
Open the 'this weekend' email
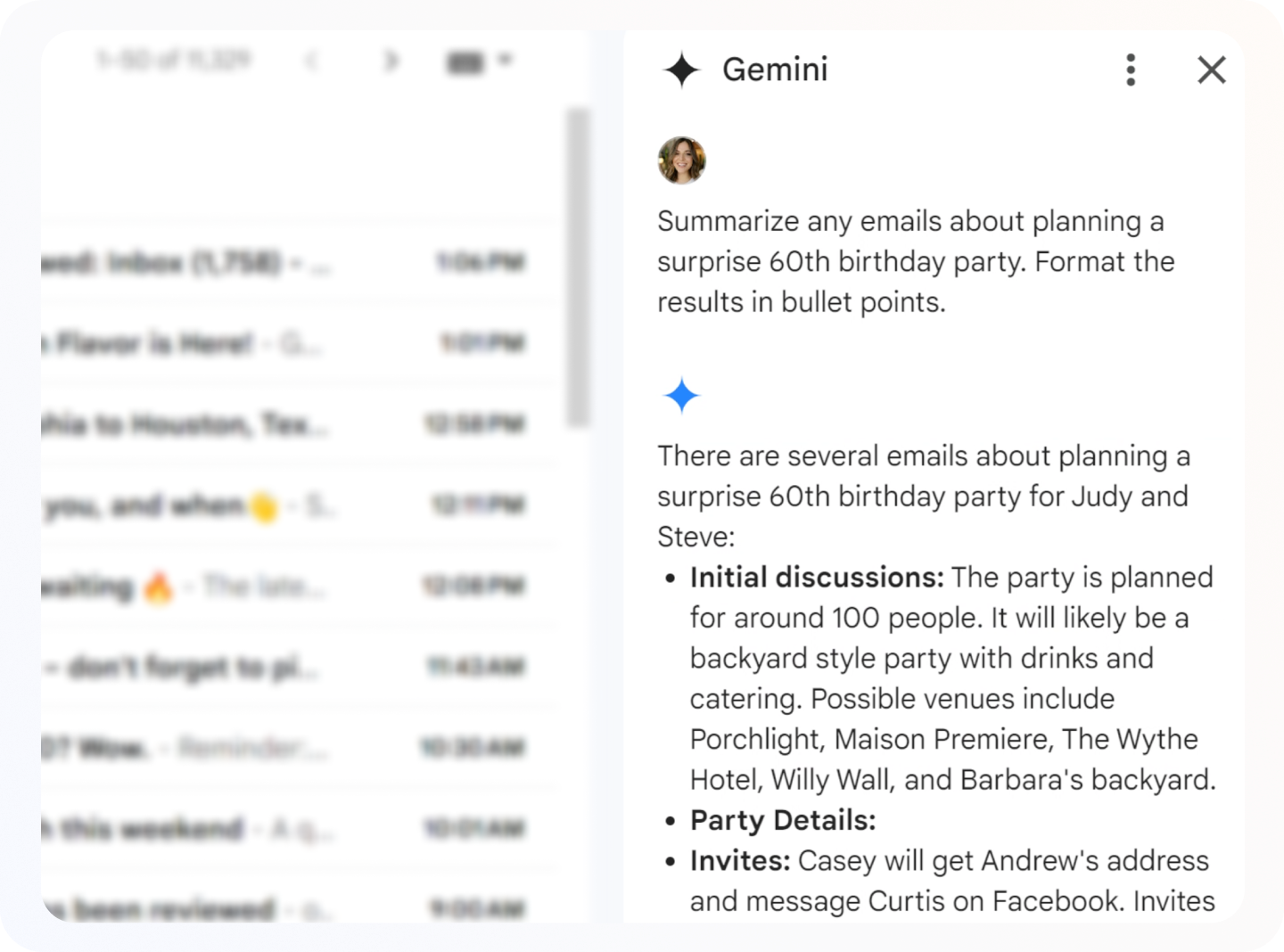[x=299, y=829]
